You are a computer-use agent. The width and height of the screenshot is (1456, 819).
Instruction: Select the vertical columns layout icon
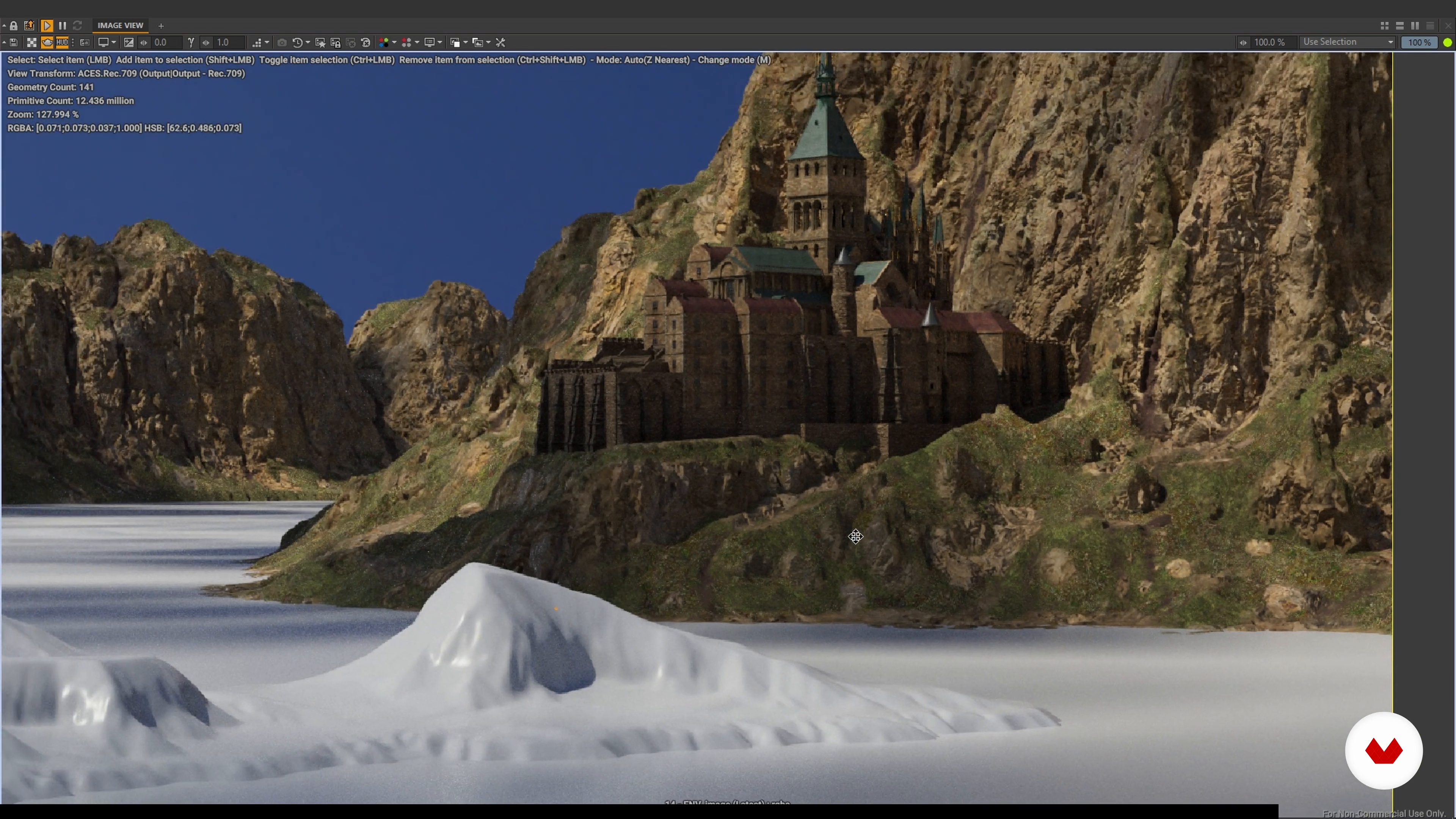1415,26
